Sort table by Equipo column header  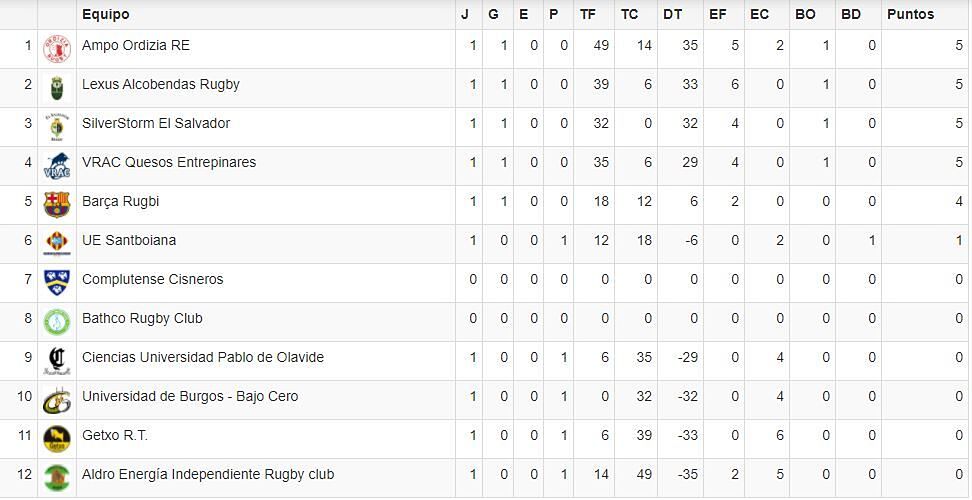pos(105,14)
